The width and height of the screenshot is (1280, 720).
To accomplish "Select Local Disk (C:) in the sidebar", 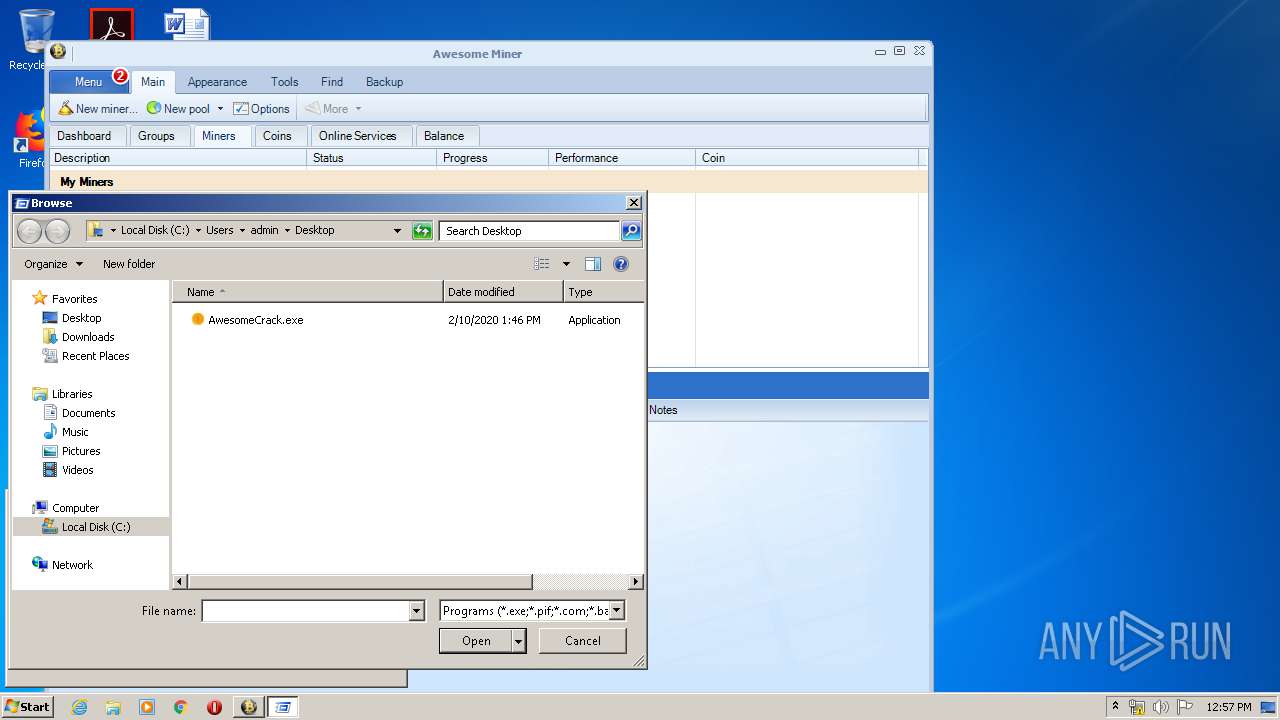I will [x=91, y=527].
